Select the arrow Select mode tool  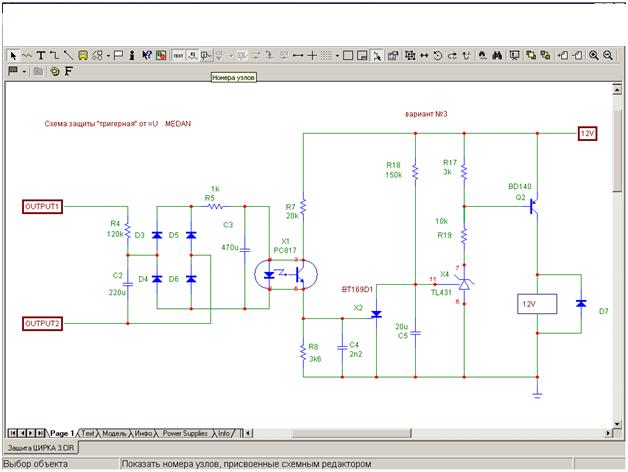pyautogui.click(x=13, y=56)
